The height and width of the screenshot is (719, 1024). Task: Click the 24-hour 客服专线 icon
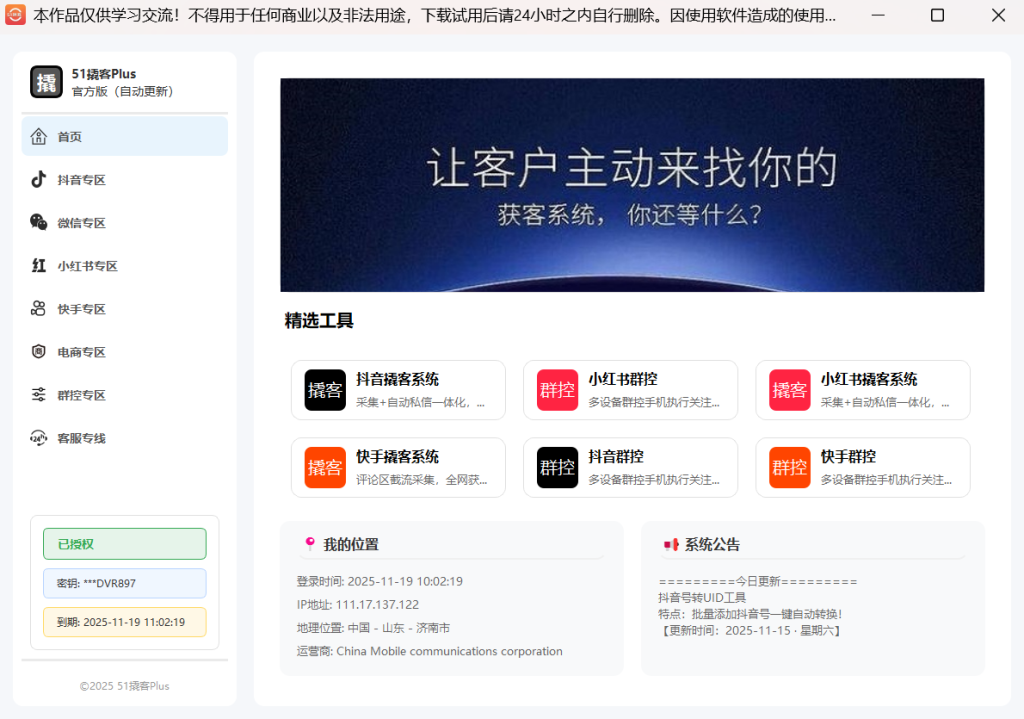pyautogui.click(x=38, y=438)
